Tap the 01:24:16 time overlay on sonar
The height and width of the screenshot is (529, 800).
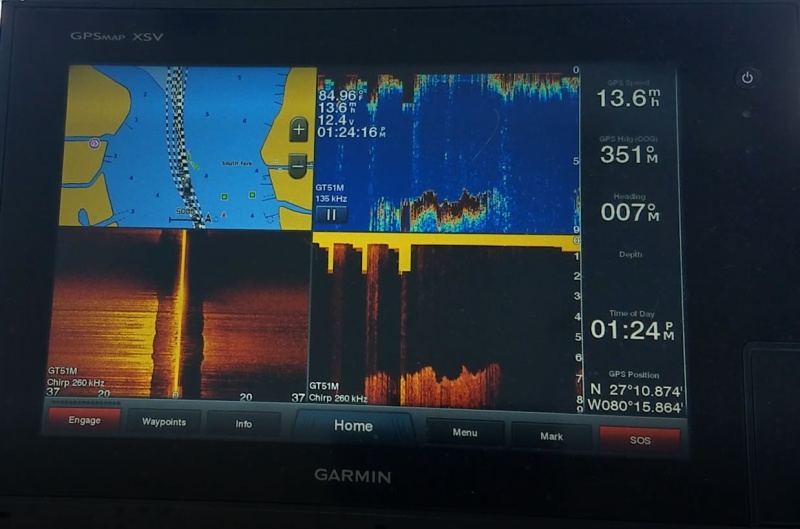click(352, 133)
